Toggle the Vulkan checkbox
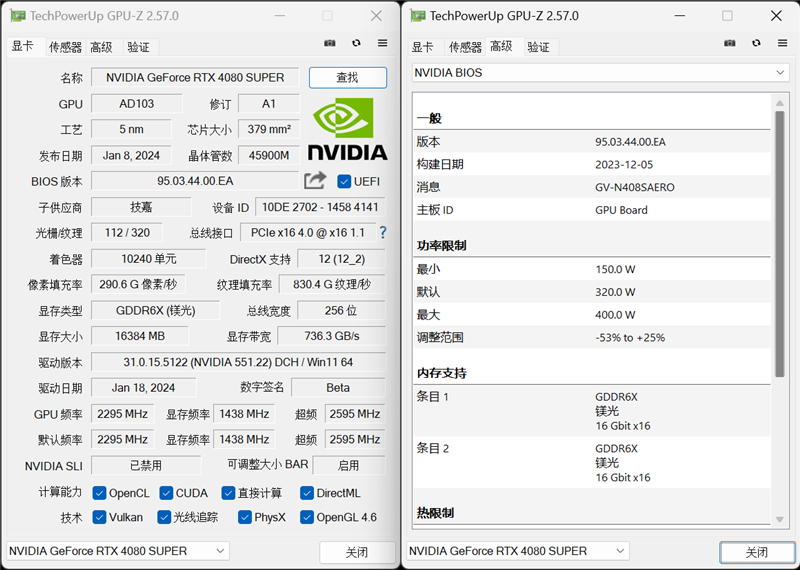This screenshot has height=570, width=800. point(99,517)
